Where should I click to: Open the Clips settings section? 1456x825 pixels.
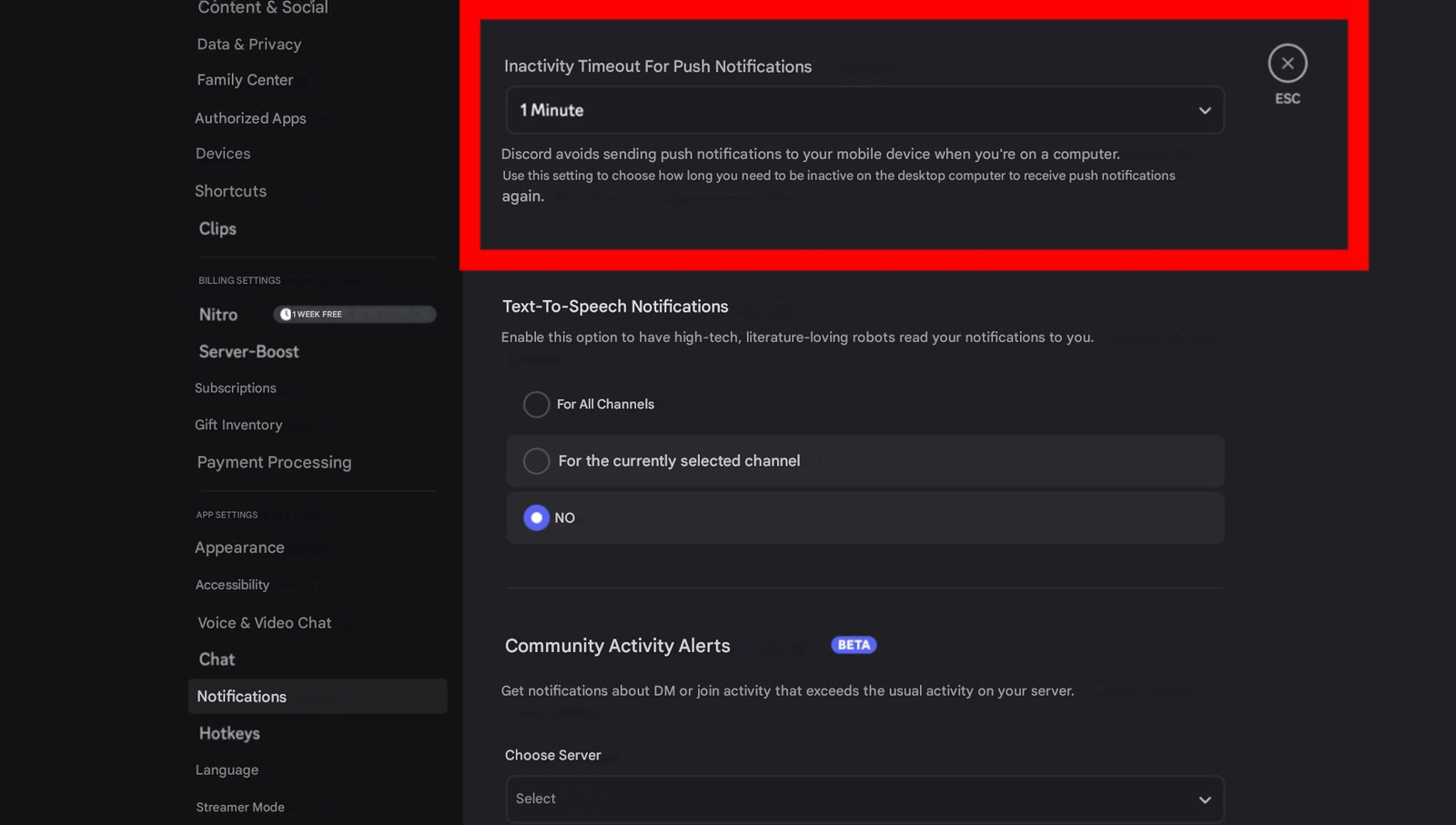tap(217, 229)
